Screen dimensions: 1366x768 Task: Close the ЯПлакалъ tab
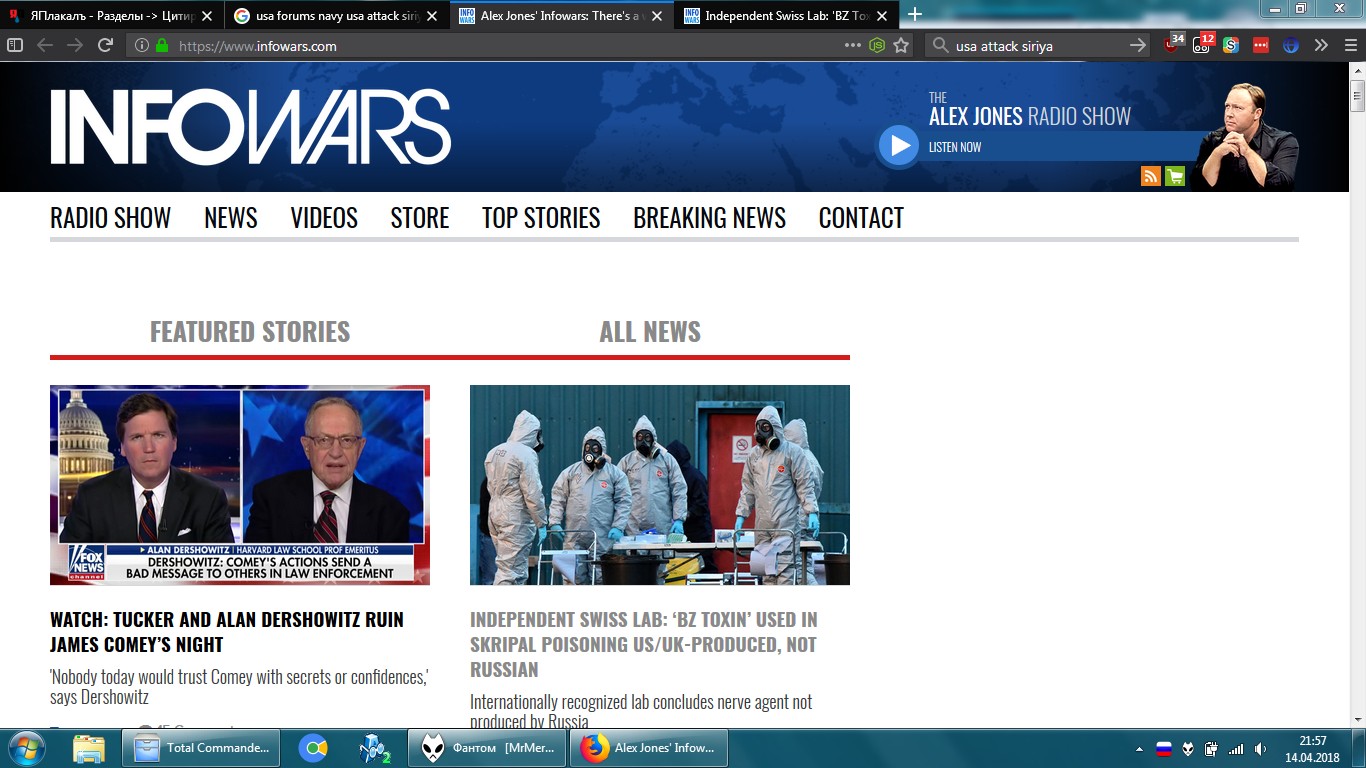click(x=207, y=16)
